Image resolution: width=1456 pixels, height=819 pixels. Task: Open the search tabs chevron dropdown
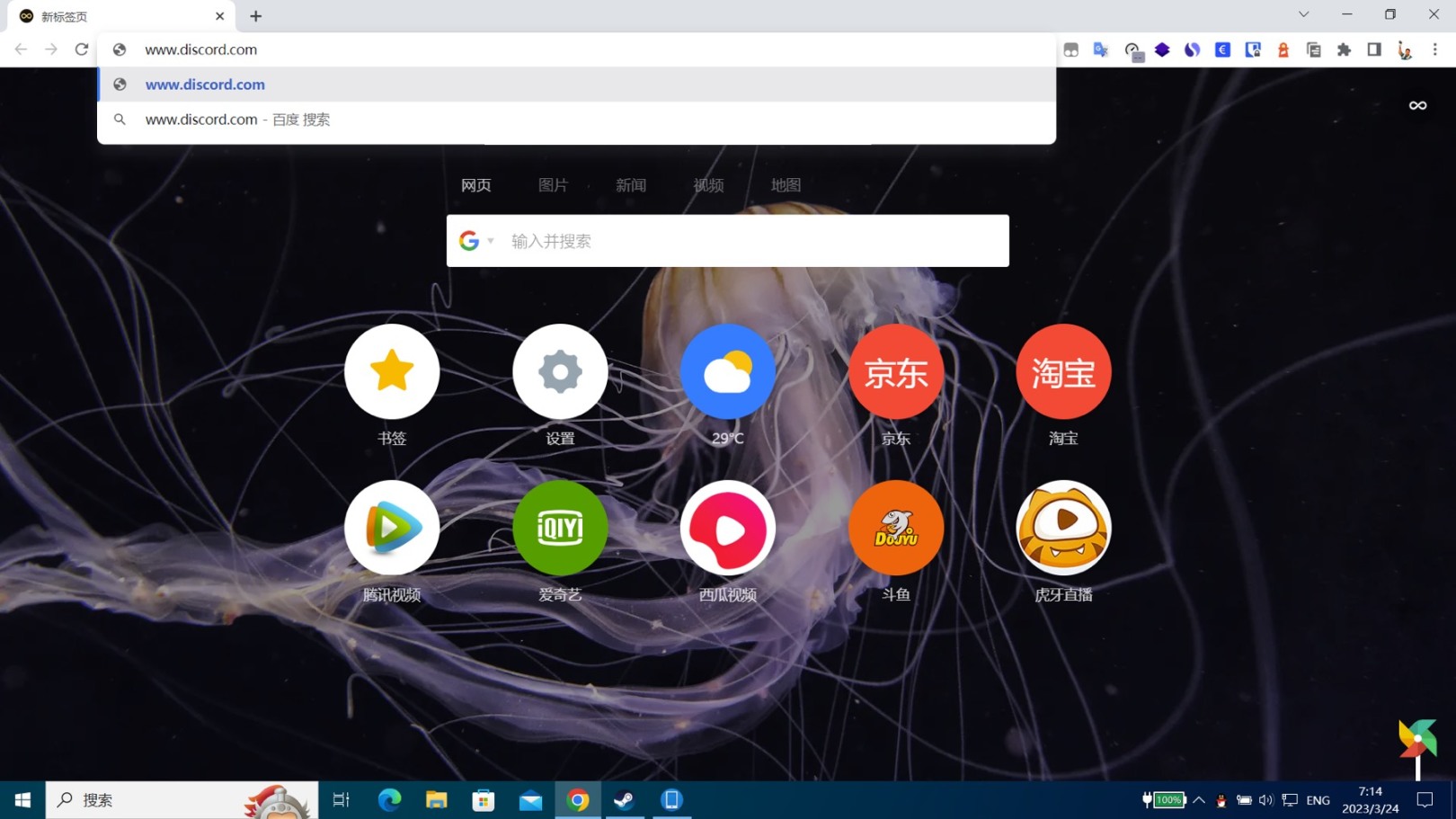(1303, 14)
